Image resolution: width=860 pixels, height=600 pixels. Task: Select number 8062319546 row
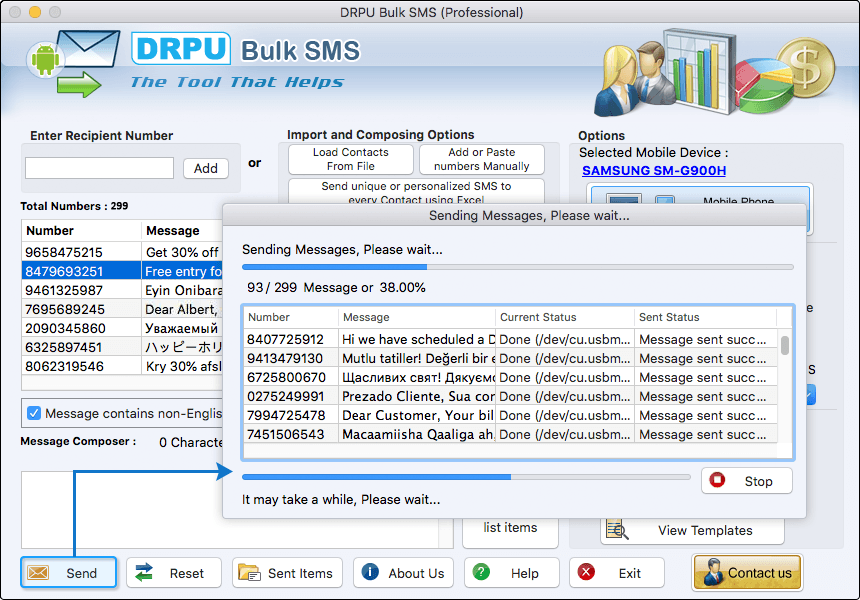pos(122,366)
